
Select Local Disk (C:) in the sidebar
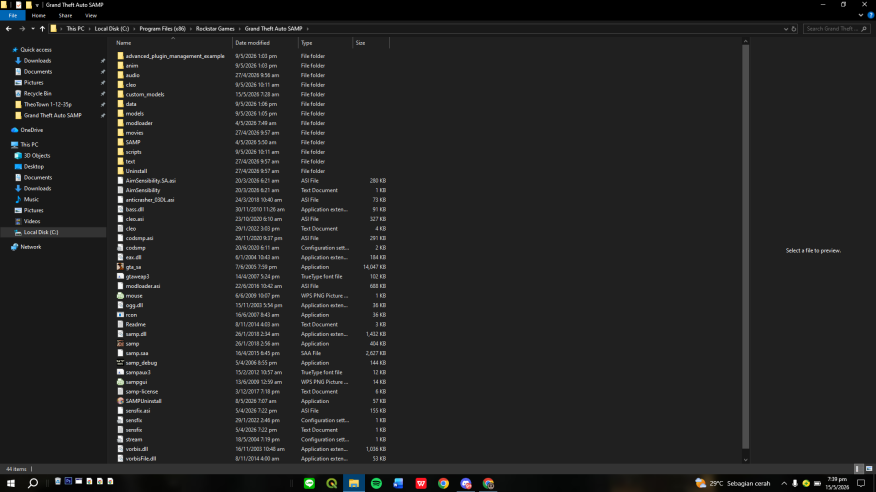[x=41, y=232]
